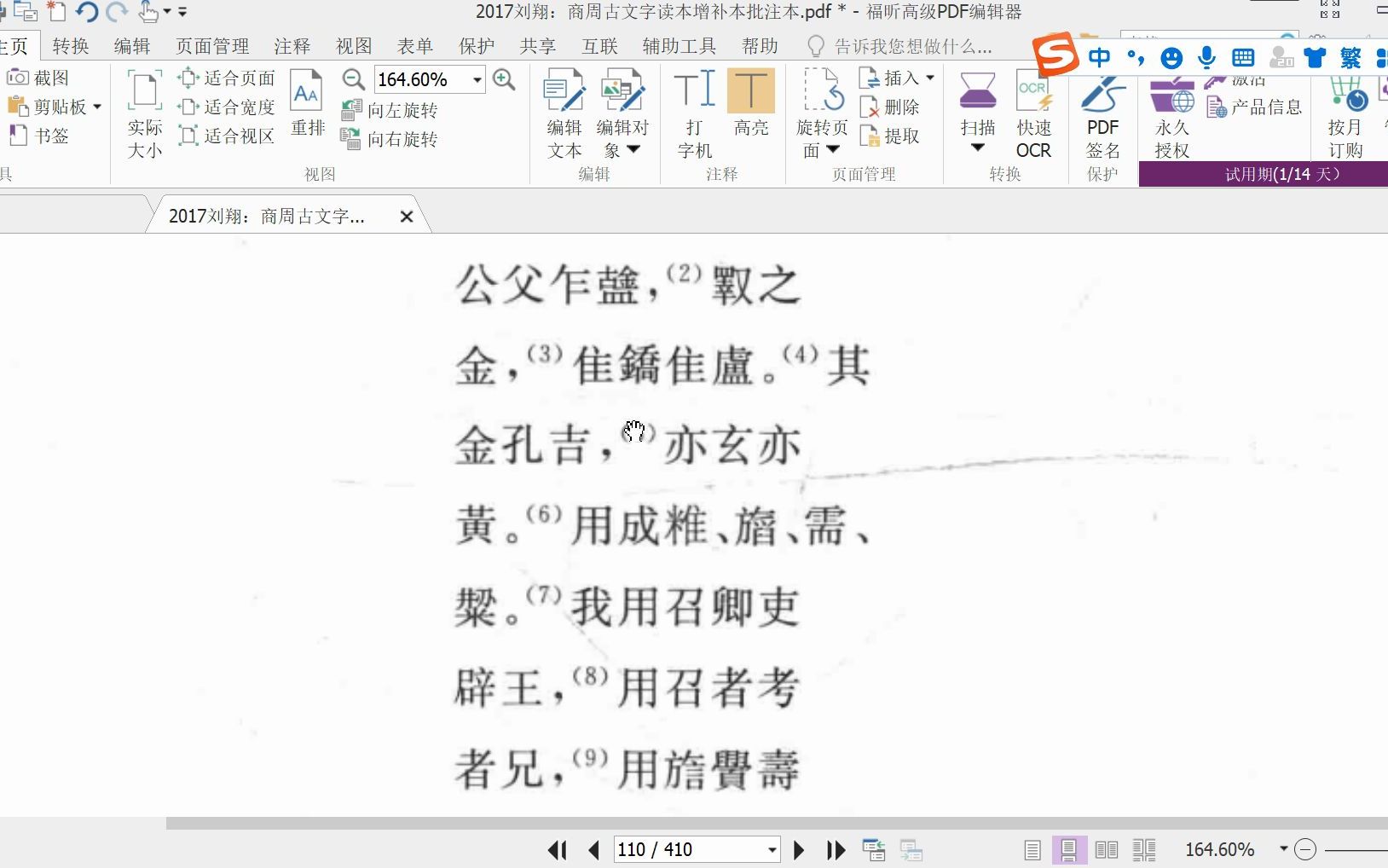1388x868 pixels.
Task: Click the zoom in magnifier icon
Action: [x=505, y=79]
